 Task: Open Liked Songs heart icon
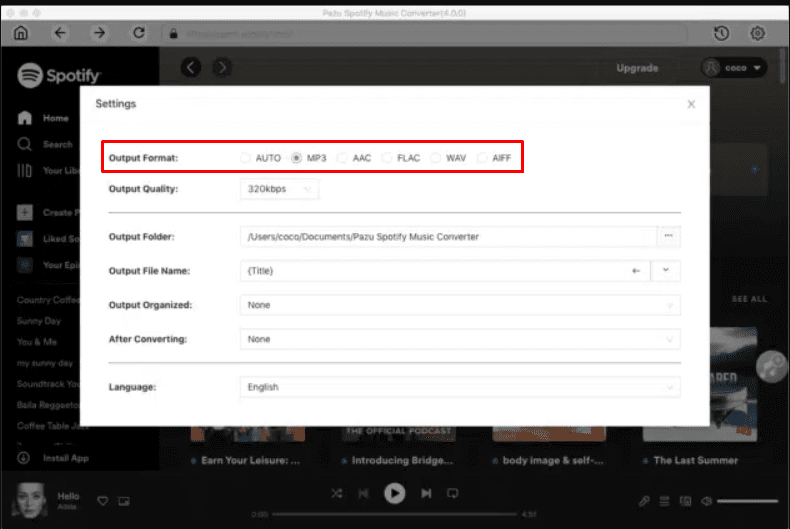(x=24, y=239)
